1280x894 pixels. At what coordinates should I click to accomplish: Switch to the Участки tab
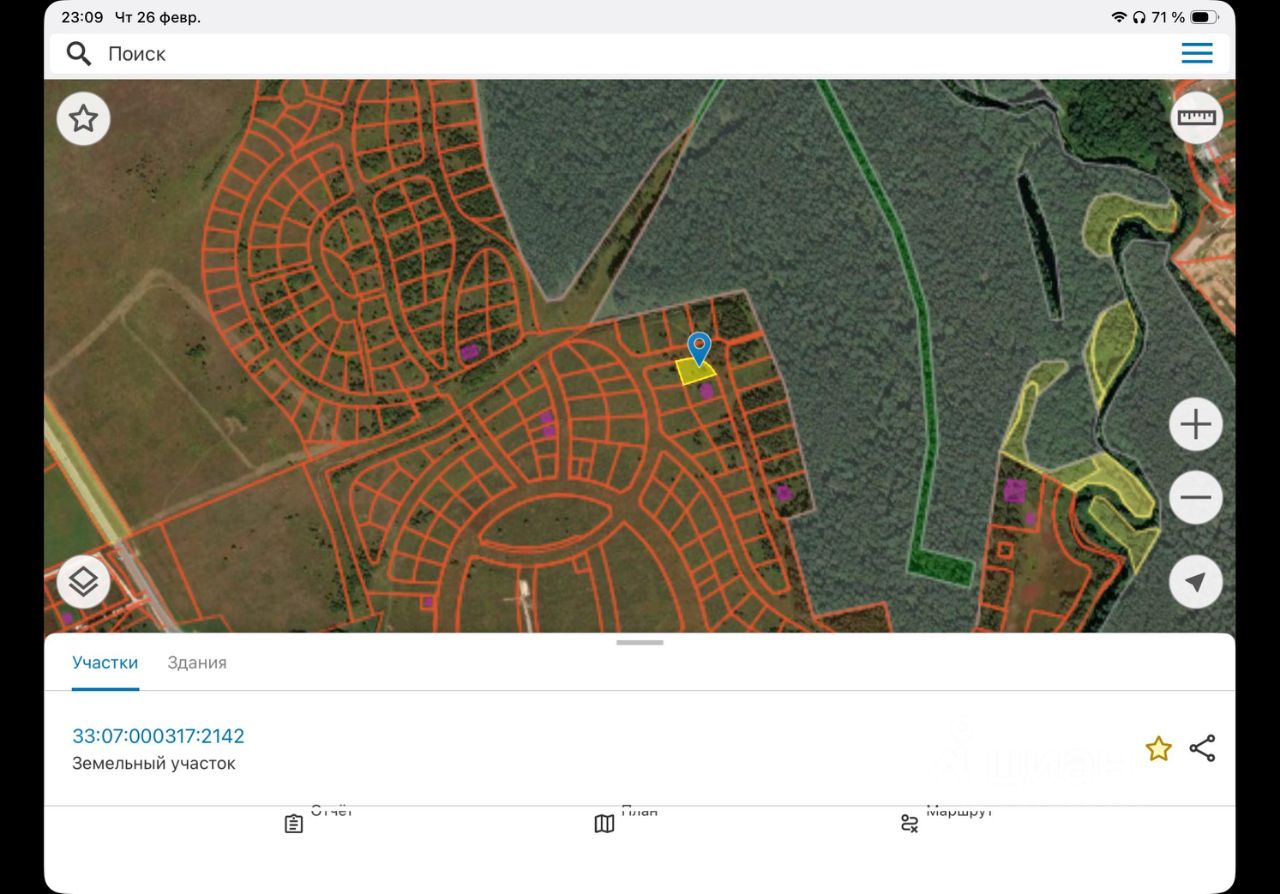pyautogui.click(x=105, y=663)
